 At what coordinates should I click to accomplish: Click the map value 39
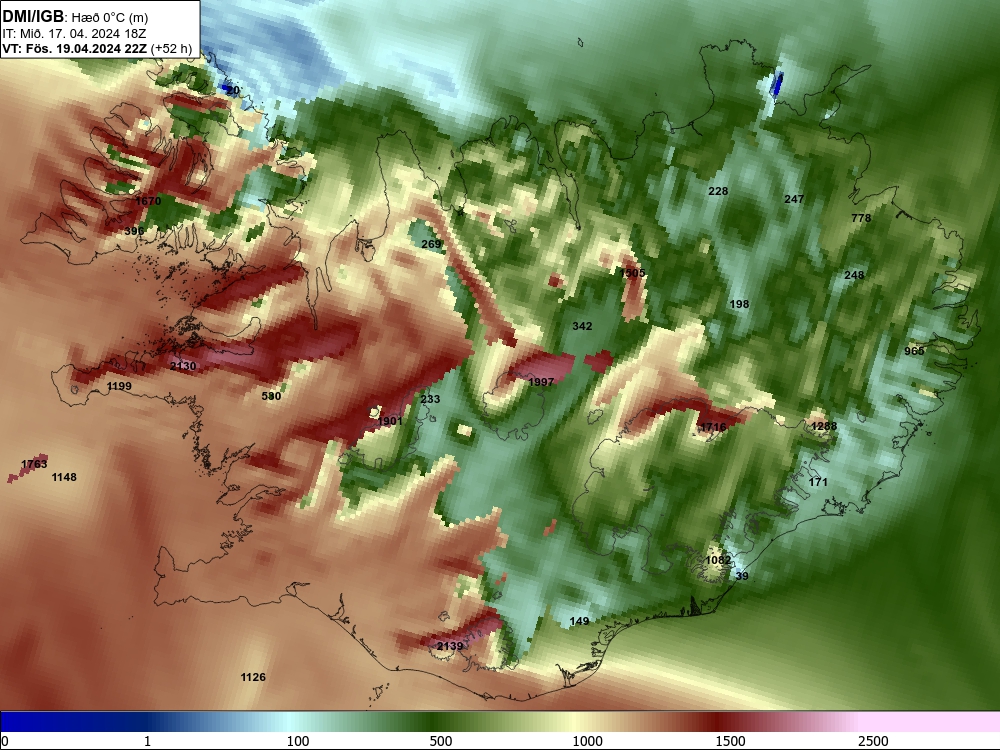(742, 577)
